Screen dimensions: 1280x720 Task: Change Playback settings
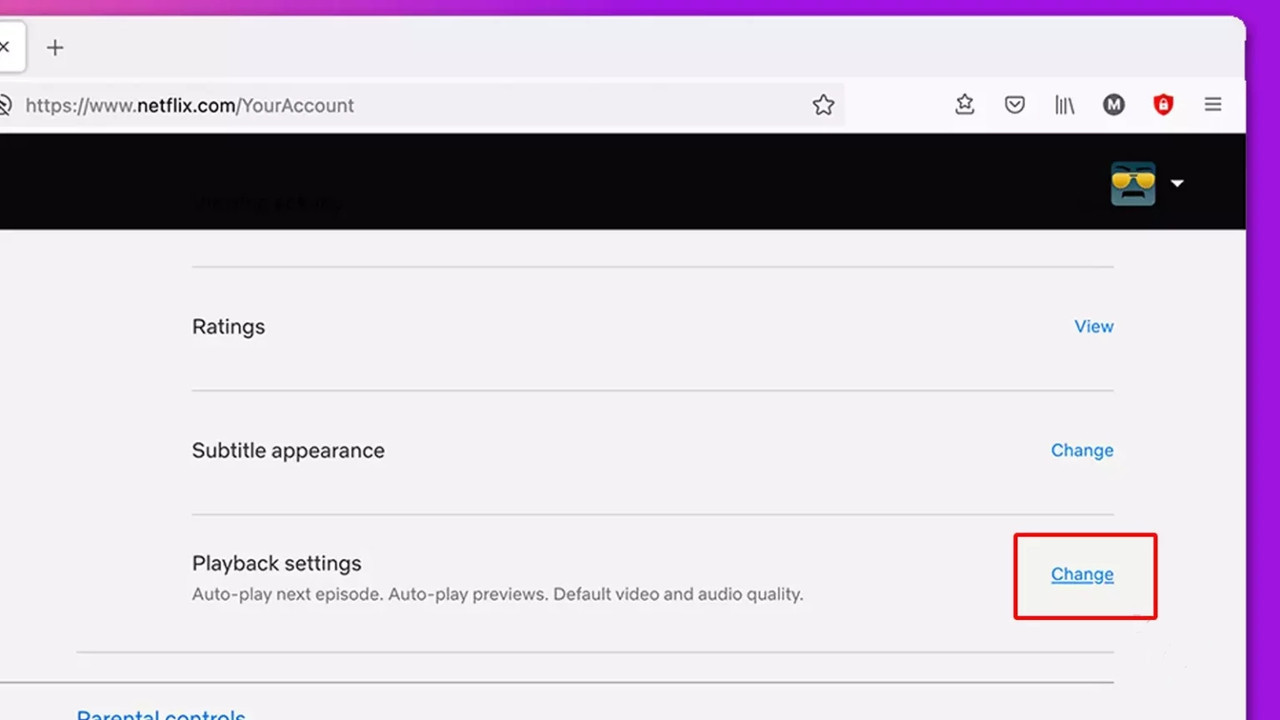click(x=1082, y=574)
